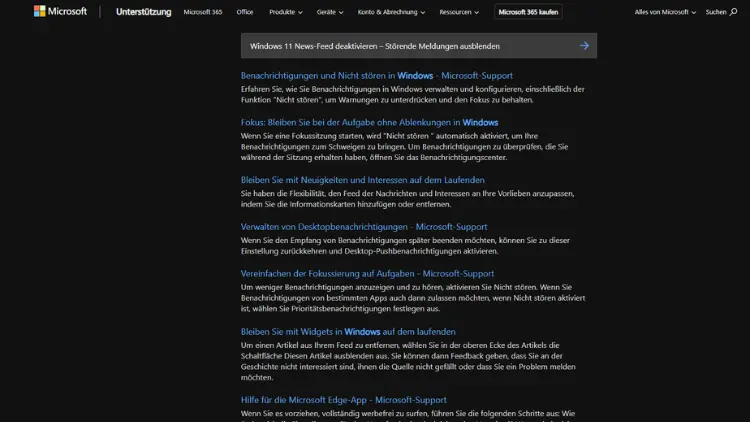The height and width of the screenshot is (422, 750).
Task: Click the Microsoft logo icon
Action: [x=39, y=11]
